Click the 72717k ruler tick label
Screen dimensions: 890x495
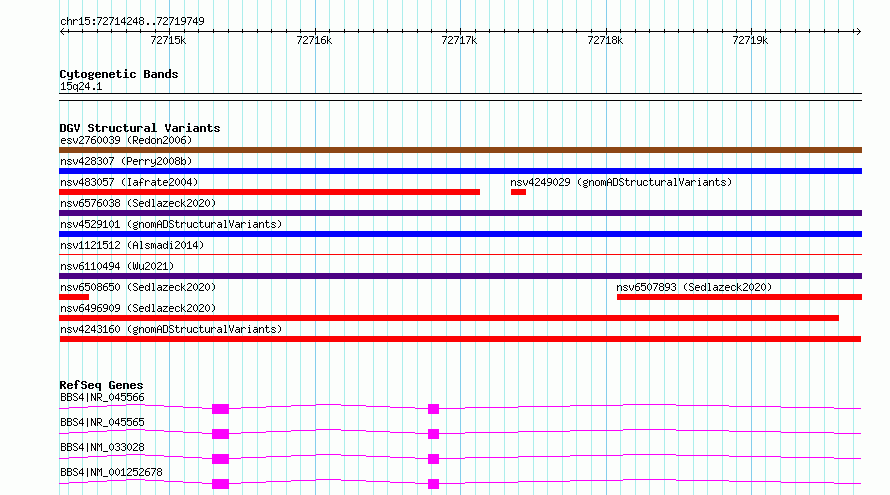coord(459,40)
